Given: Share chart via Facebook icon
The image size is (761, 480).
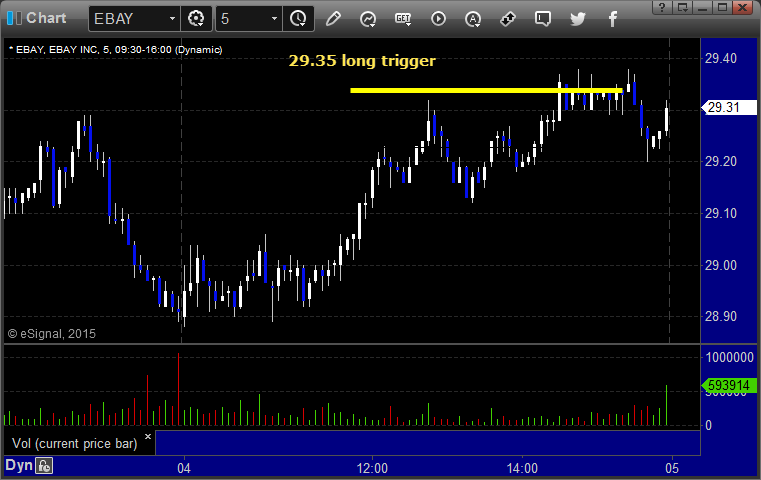Looking at the screenshot, I should click(612, 19).
